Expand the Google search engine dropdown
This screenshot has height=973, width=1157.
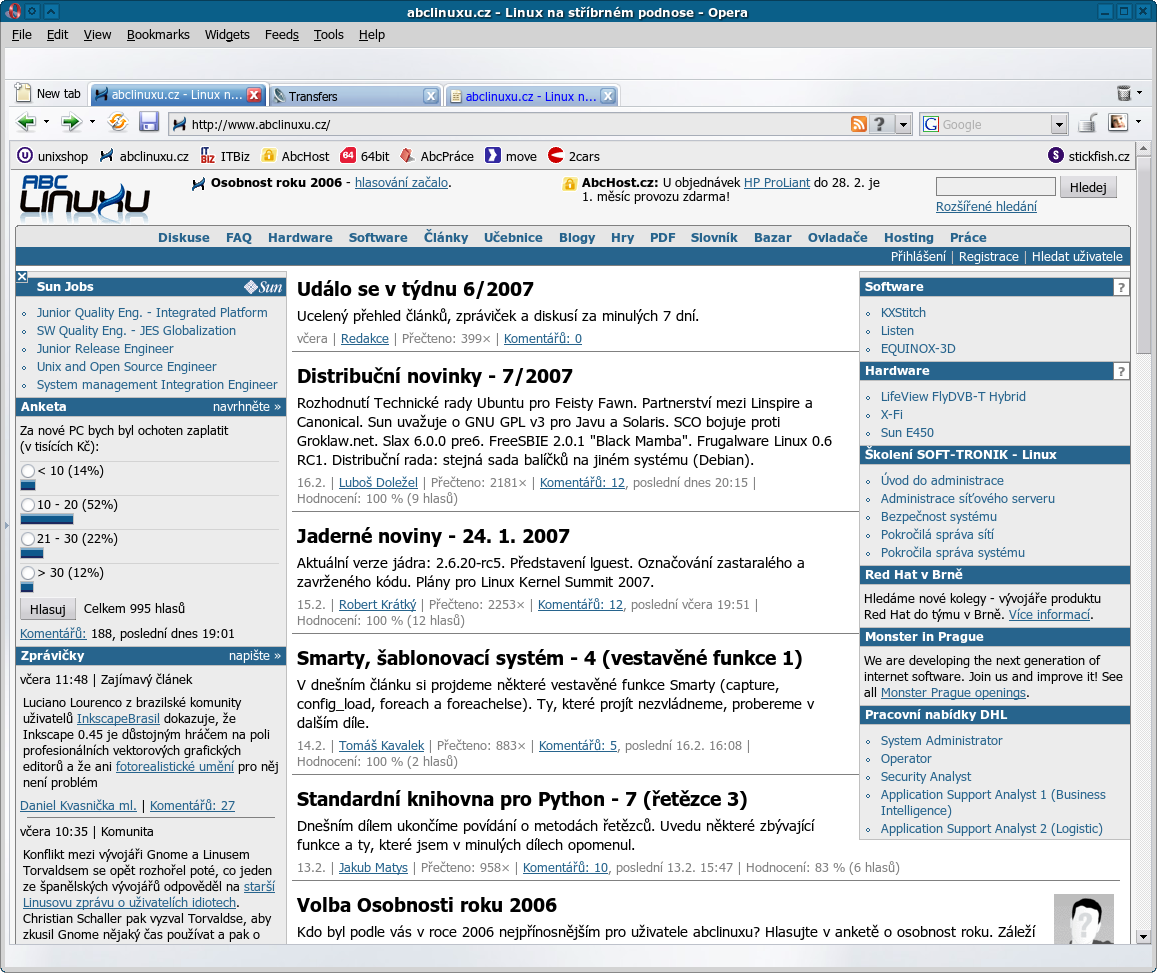[1059, 125]
